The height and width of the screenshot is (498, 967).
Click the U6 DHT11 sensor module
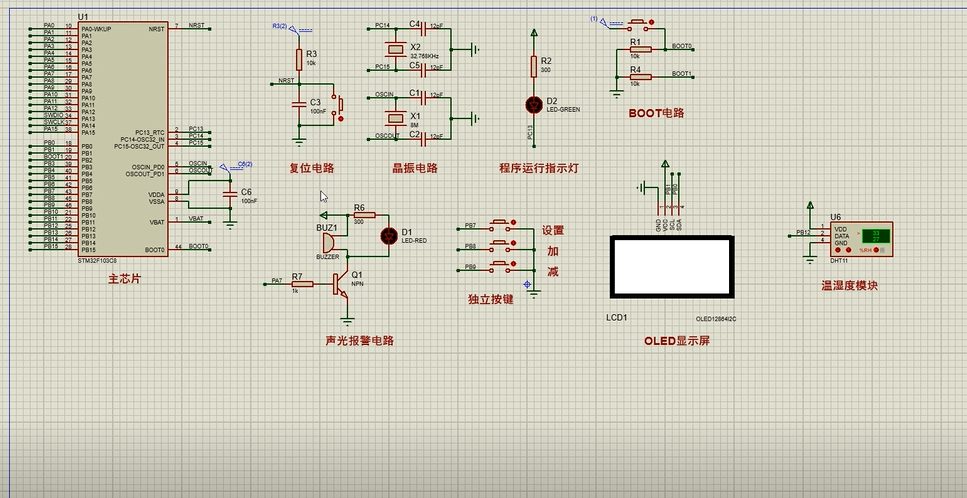coord(857,237)
